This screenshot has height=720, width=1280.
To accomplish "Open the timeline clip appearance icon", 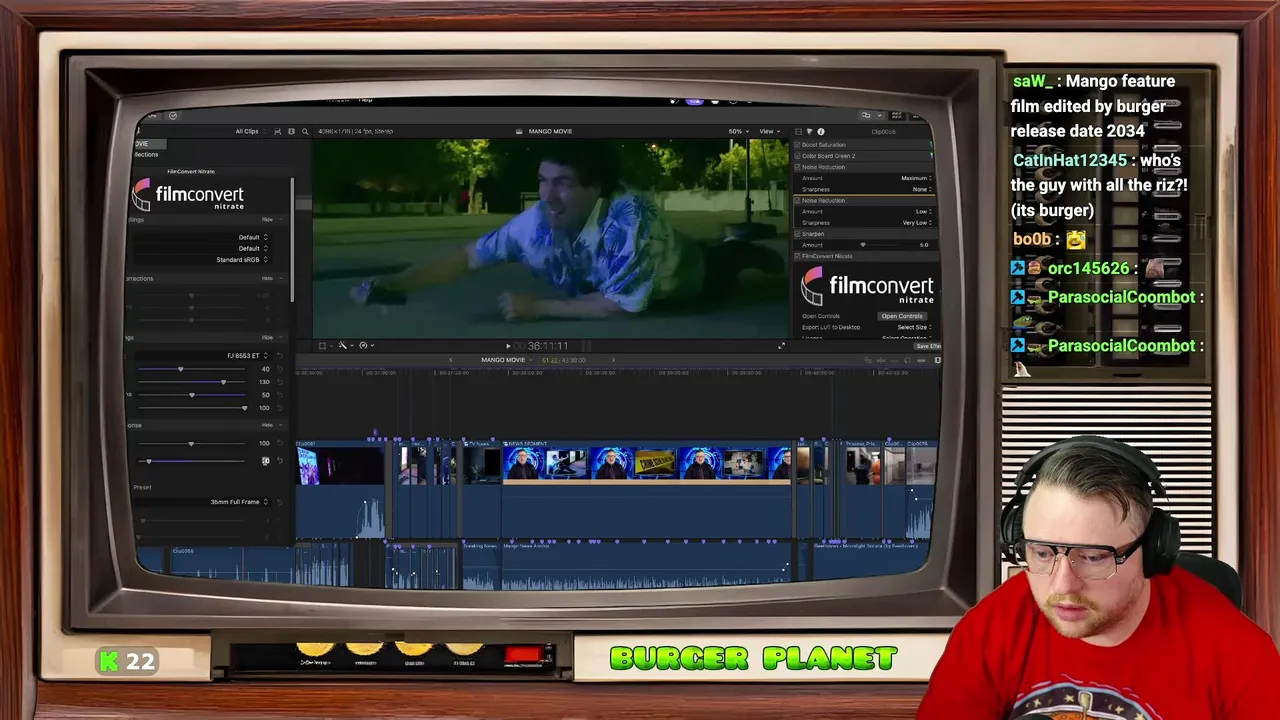I will [x=937, y=360].
